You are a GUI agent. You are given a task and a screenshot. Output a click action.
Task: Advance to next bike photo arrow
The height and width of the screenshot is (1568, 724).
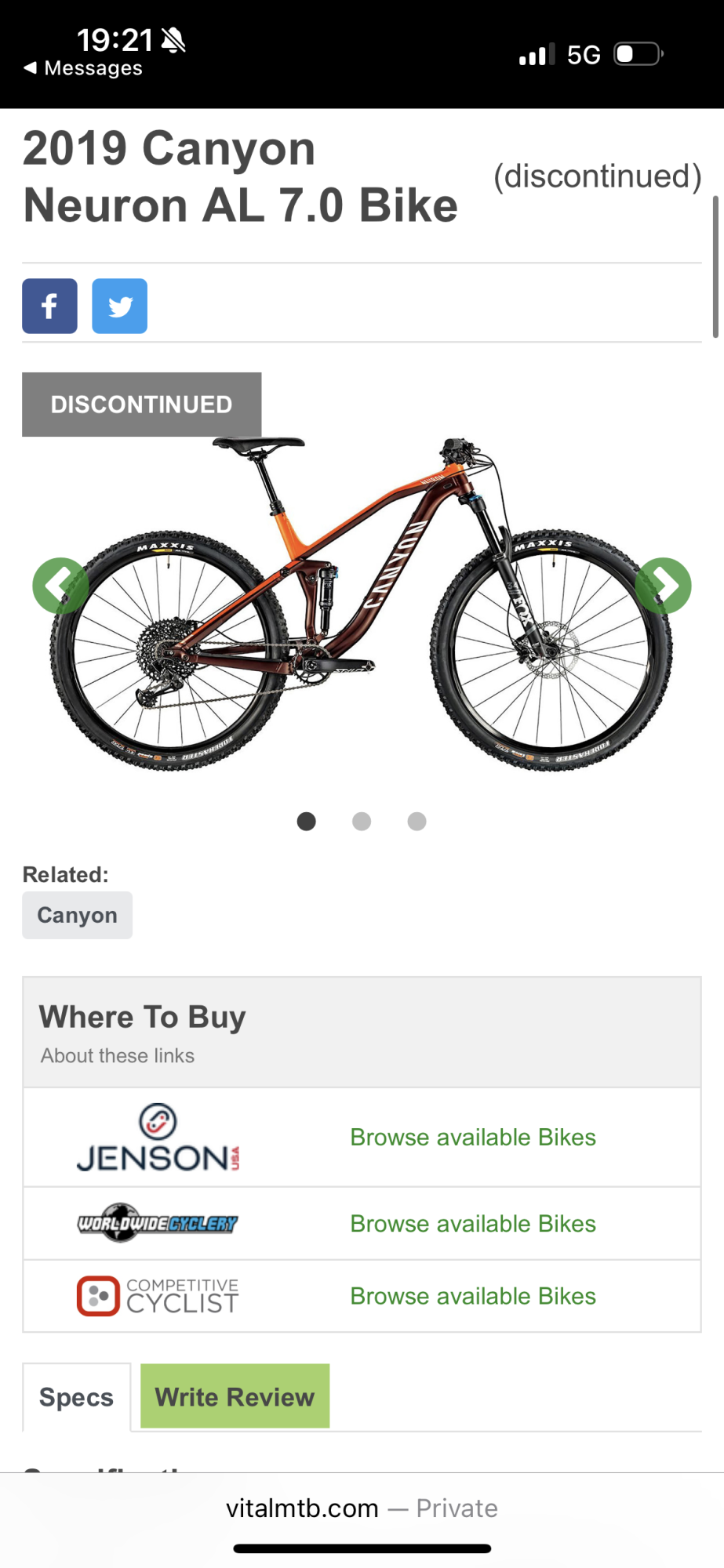click(664, 586)
